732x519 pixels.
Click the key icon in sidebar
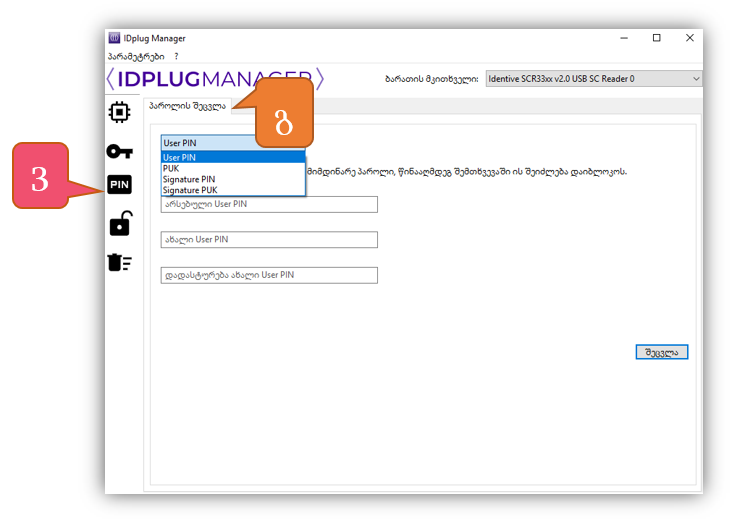pos(119,151)
